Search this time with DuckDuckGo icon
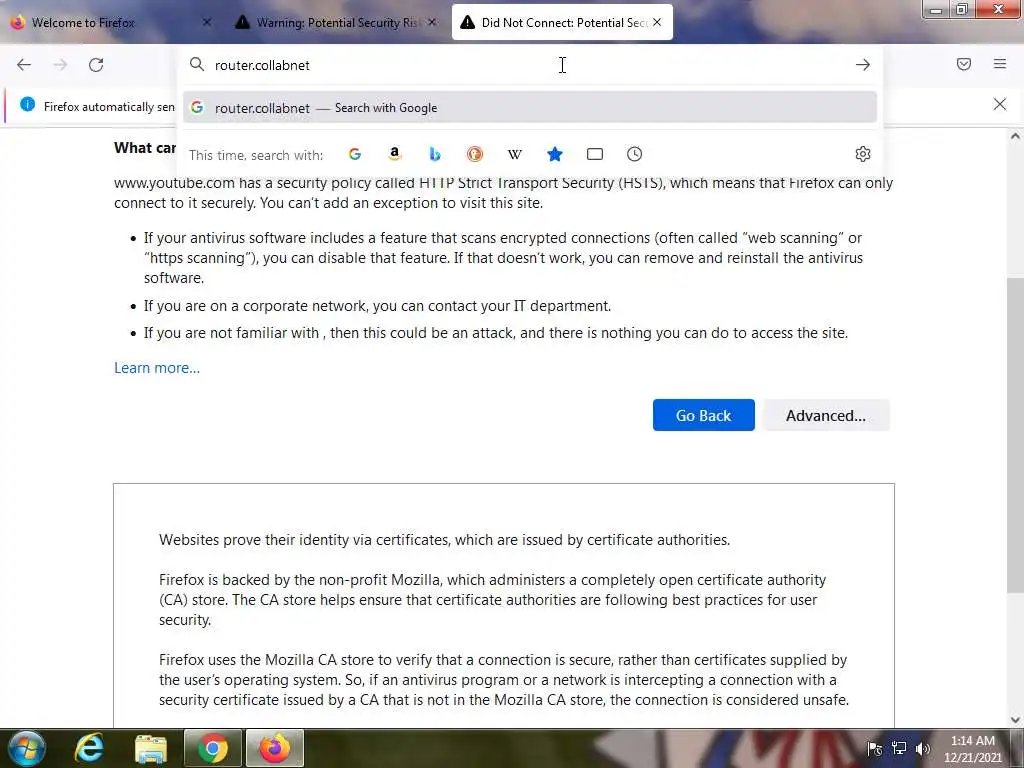This screenshot has width=1024, height=768. click(475, 154)
